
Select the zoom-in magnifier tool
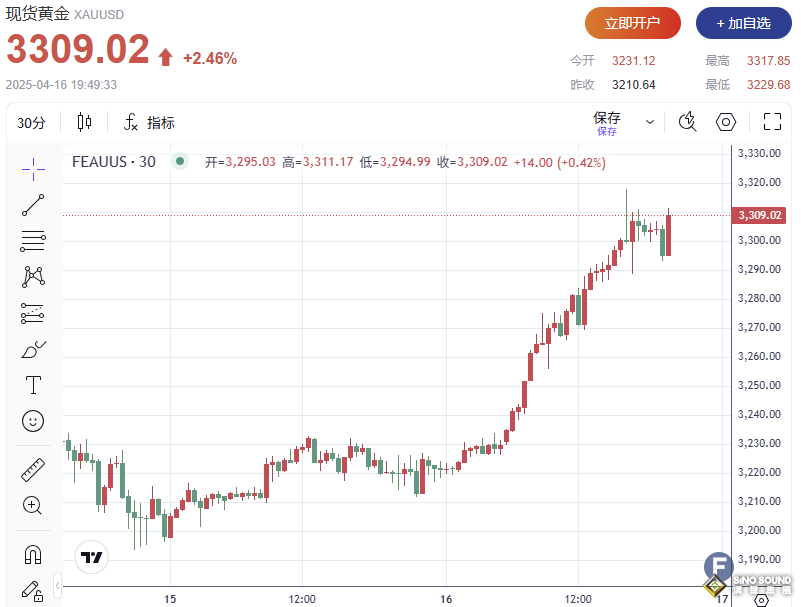click(x=33, y=506)
